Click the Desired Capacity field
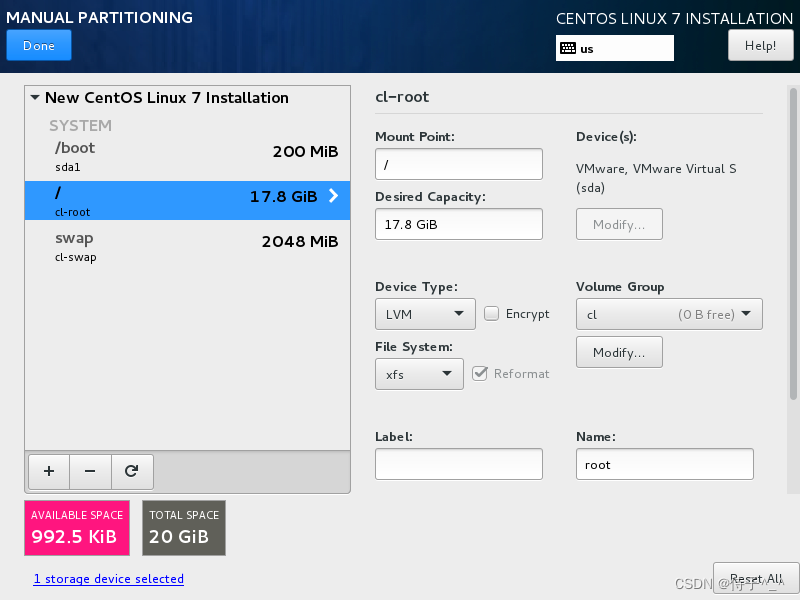This screenshot has height=600, width=800. click(x=459, y=224)
